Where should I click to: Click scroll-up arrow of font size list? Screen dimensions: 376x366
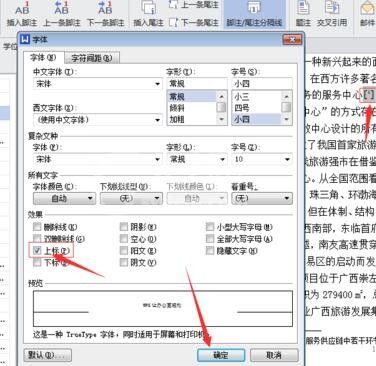[x=286, y=96]
